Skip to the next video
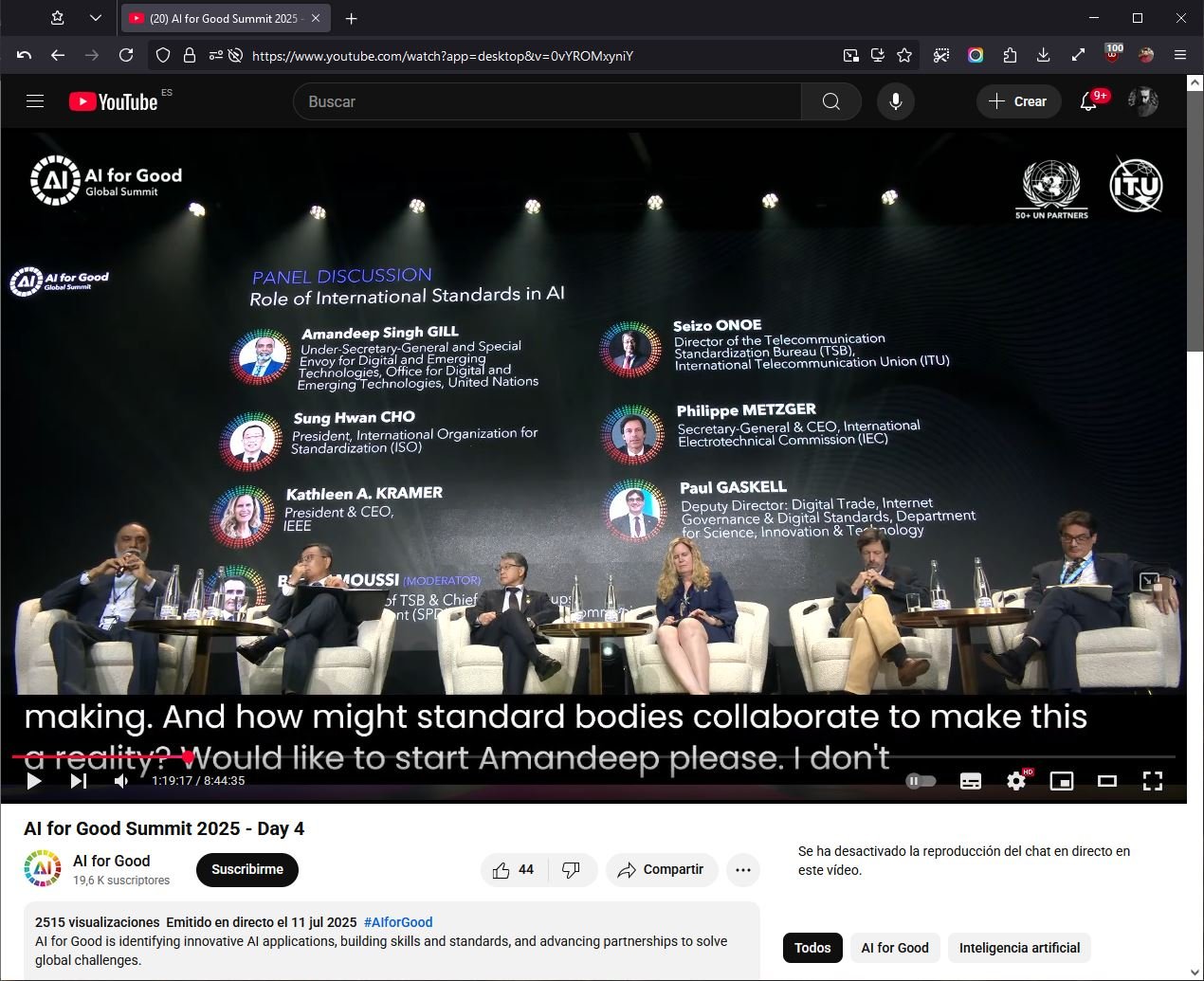Screen dimensions: 1204x981 pyautogui.click(x=79, y=781)
